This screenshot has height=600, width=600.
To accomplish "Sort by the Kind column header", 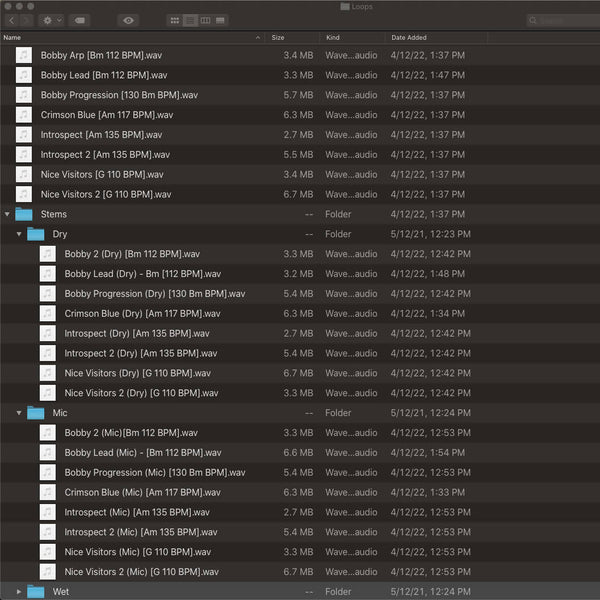I will click(350, 37).
